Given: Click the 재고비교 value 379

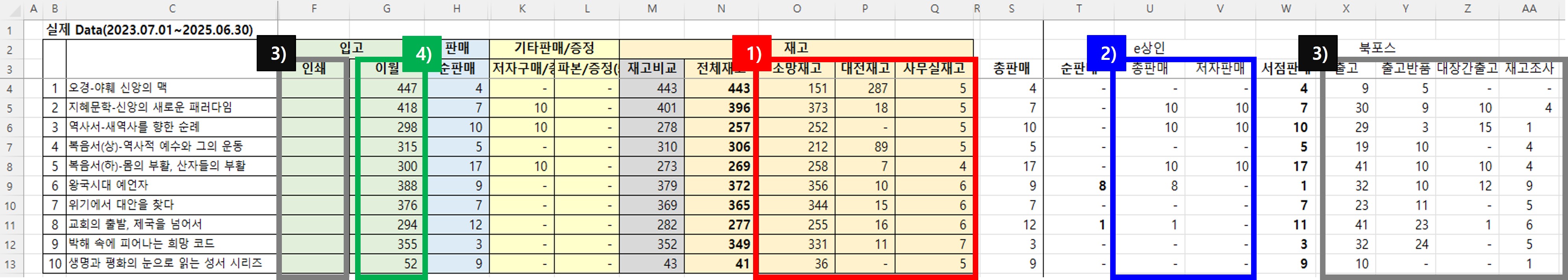Looking at the screenshot, I should point(652,185).
